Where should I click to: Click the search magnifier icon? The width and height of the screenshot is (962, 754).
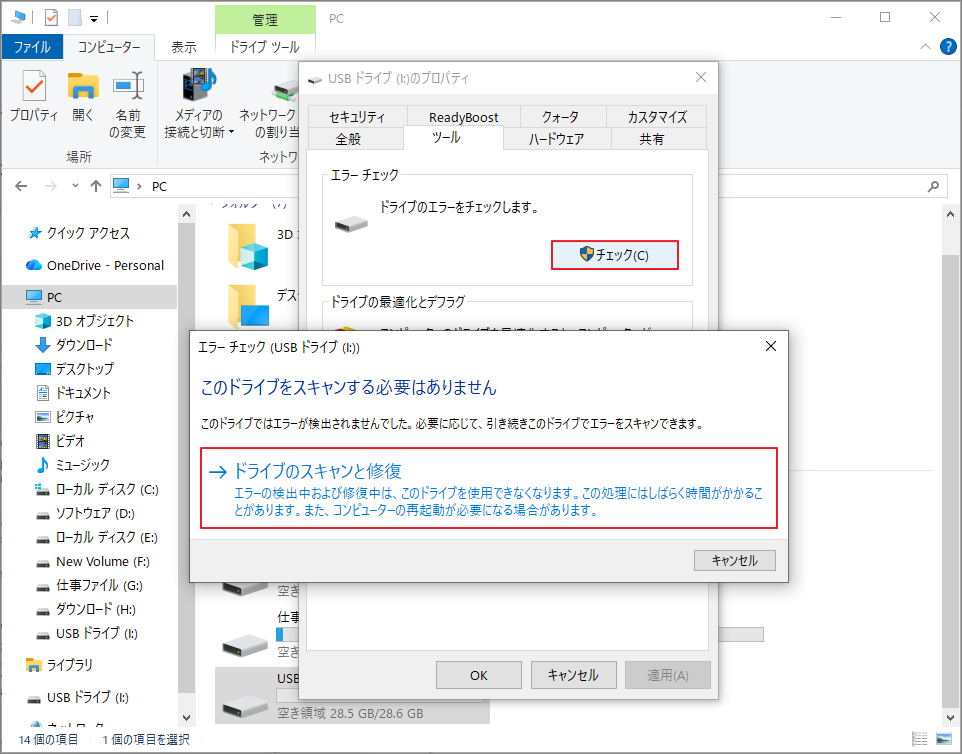point(933,187)
